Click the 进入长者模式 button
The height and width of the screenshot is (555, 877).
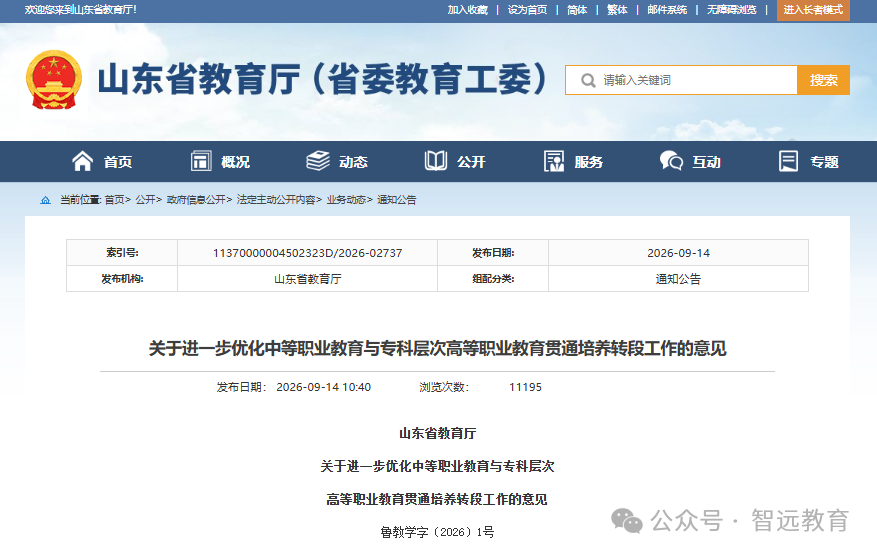[813, 10]
